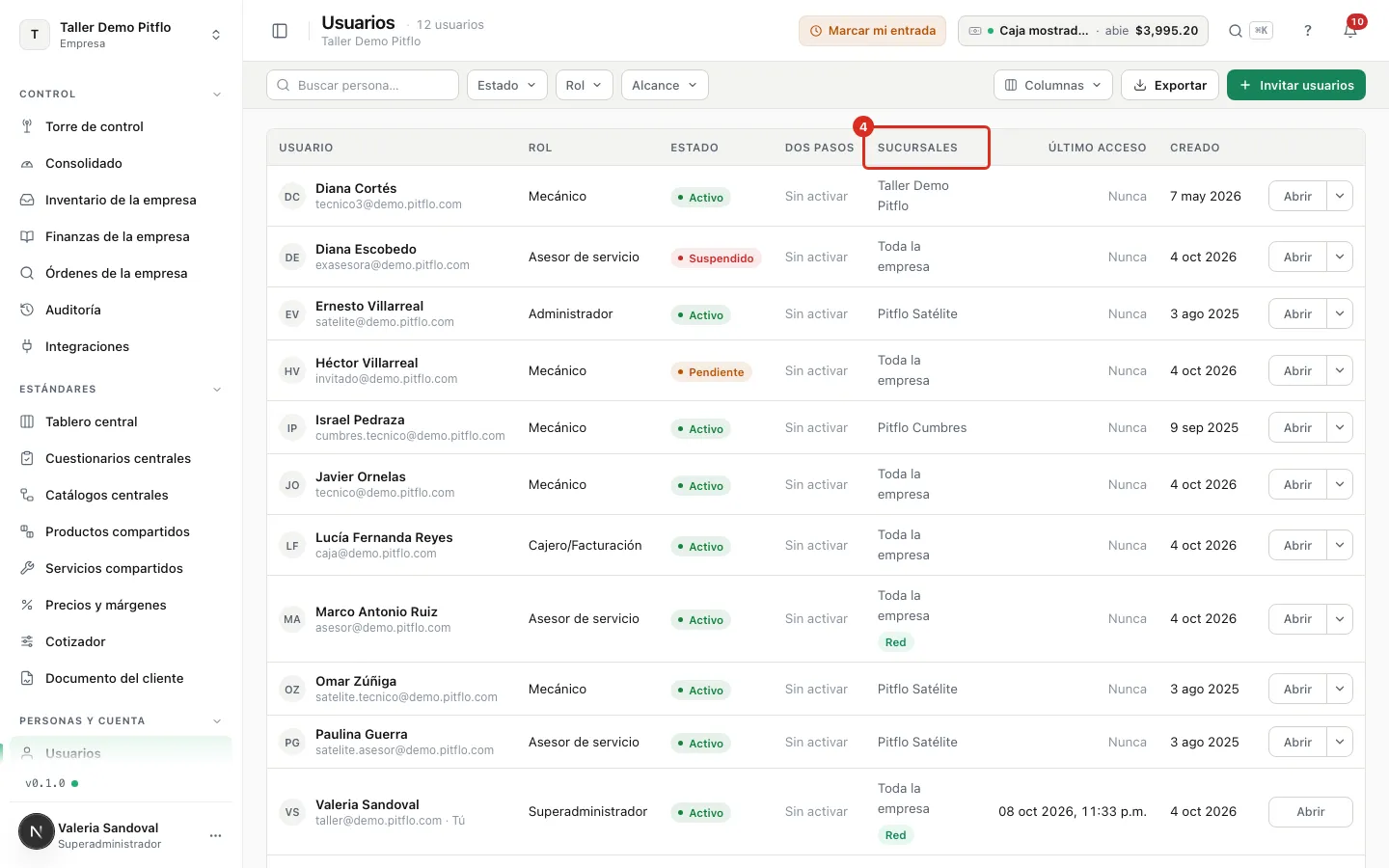Collapse the CONTROL sidebar section
Viewport: 1389px width, 868px height.
(x=217, y=95)
